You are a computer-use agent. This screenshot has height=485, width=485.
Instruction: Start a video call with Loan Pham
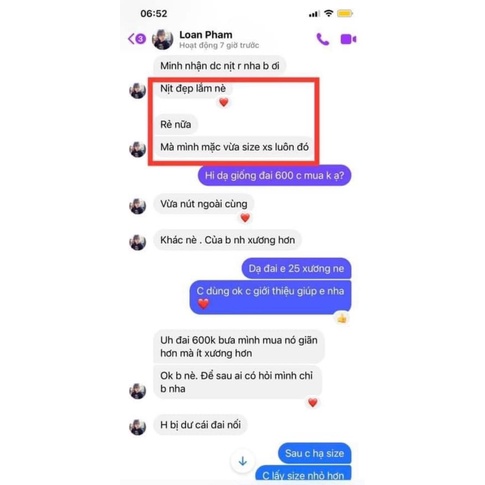[348, 39]
